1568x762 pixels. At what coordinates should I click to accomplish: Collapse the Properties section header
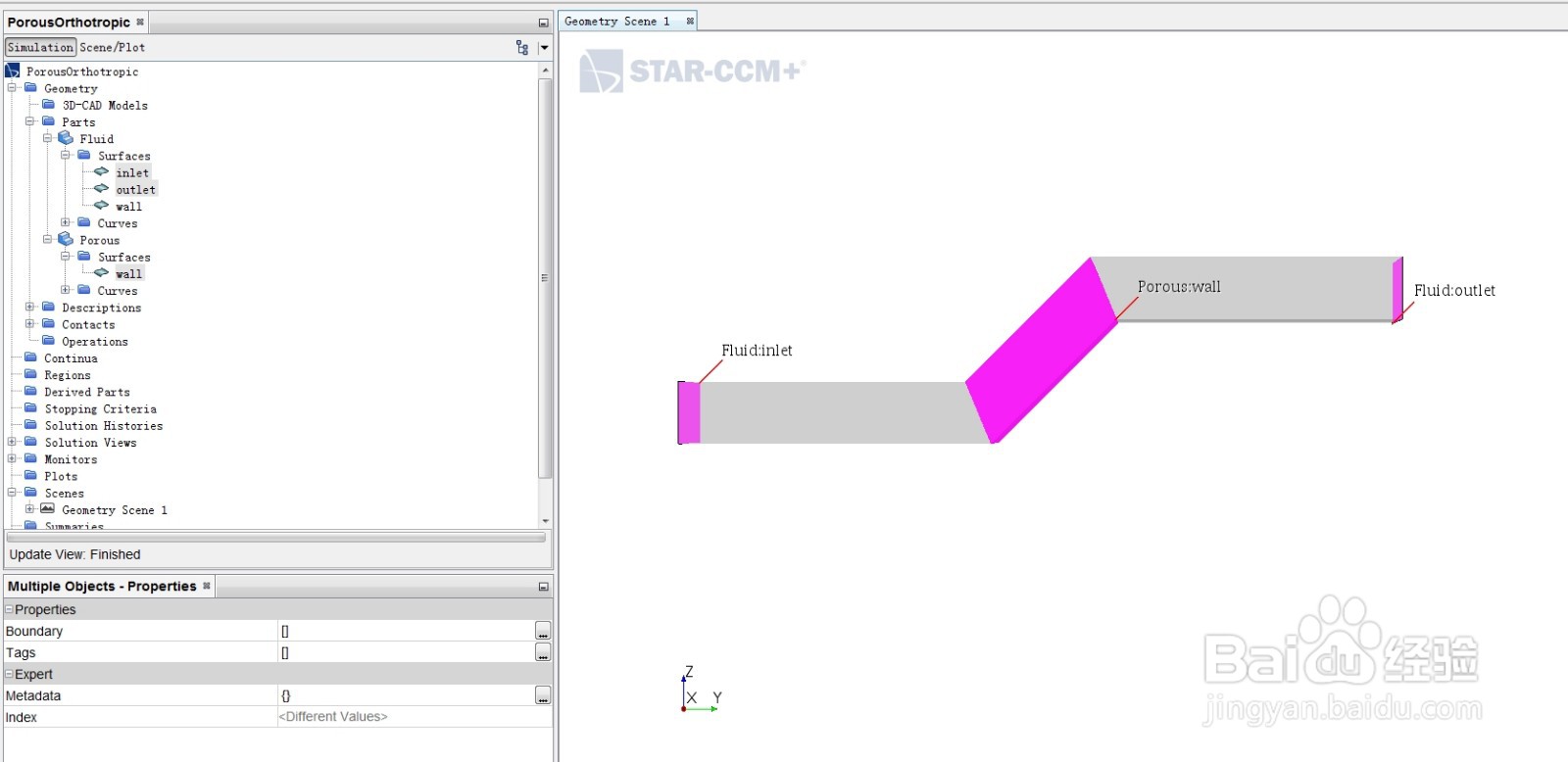point(9,609)
